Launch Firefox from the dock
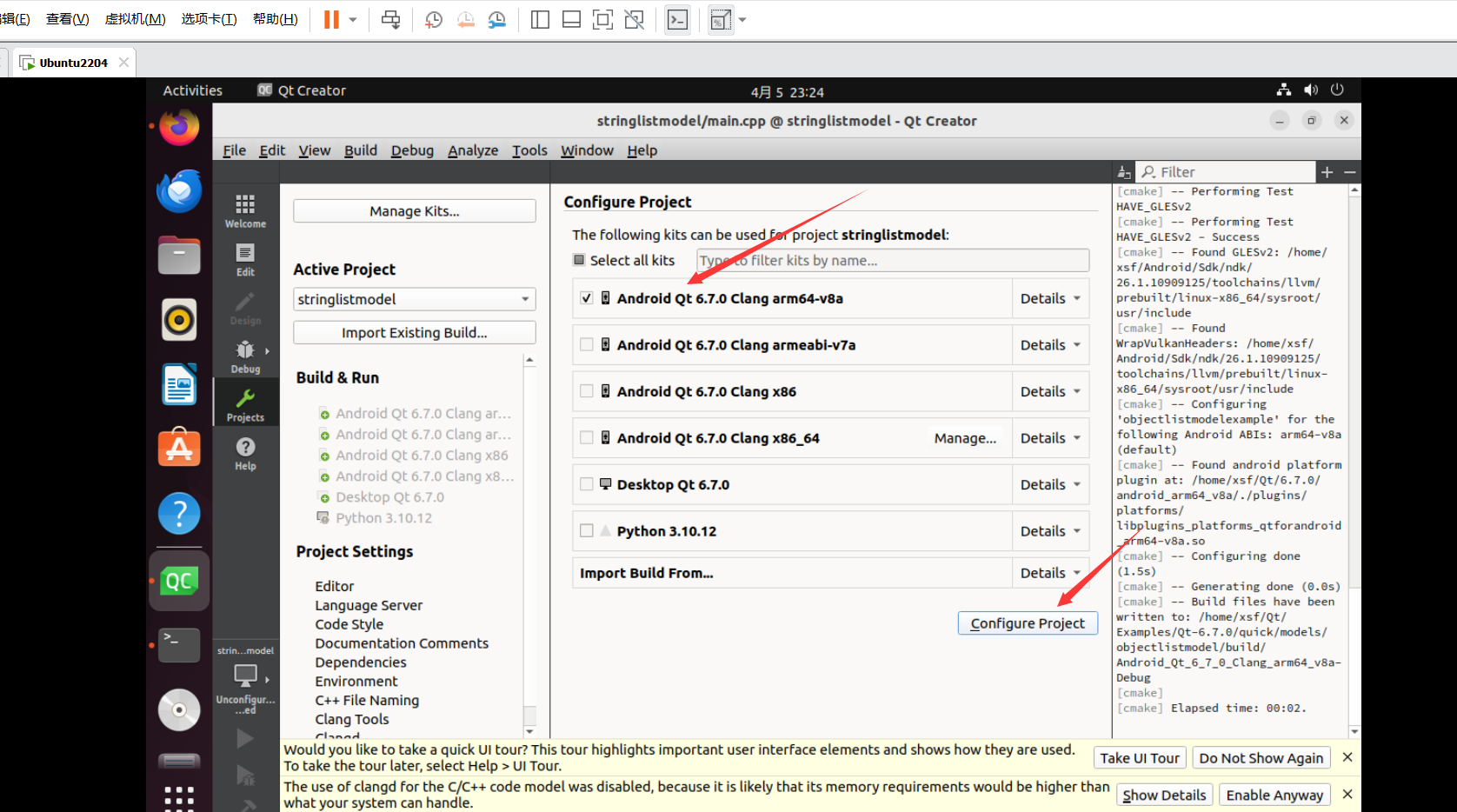The width and height of the screenshot is (1457, 812). pos(179,127)
